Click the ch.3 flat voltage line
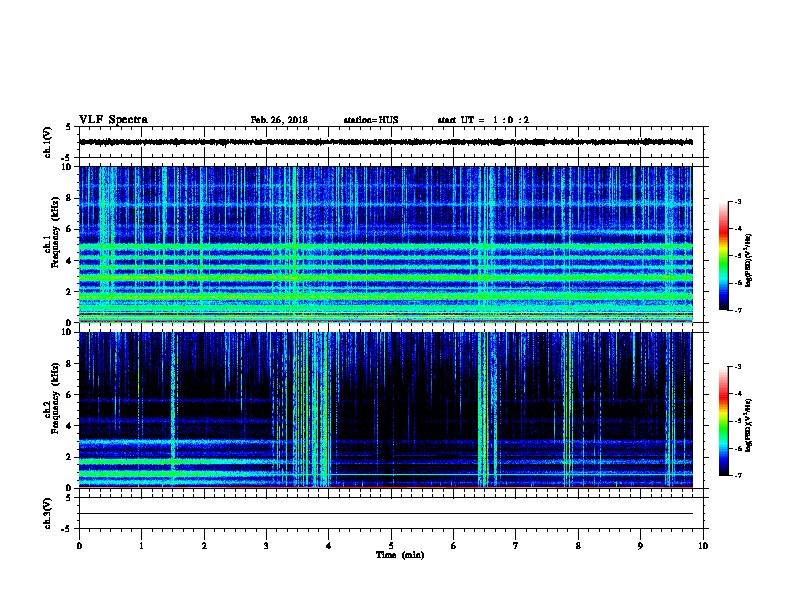The height and width of the screenshot is (612, 792). 386,514
